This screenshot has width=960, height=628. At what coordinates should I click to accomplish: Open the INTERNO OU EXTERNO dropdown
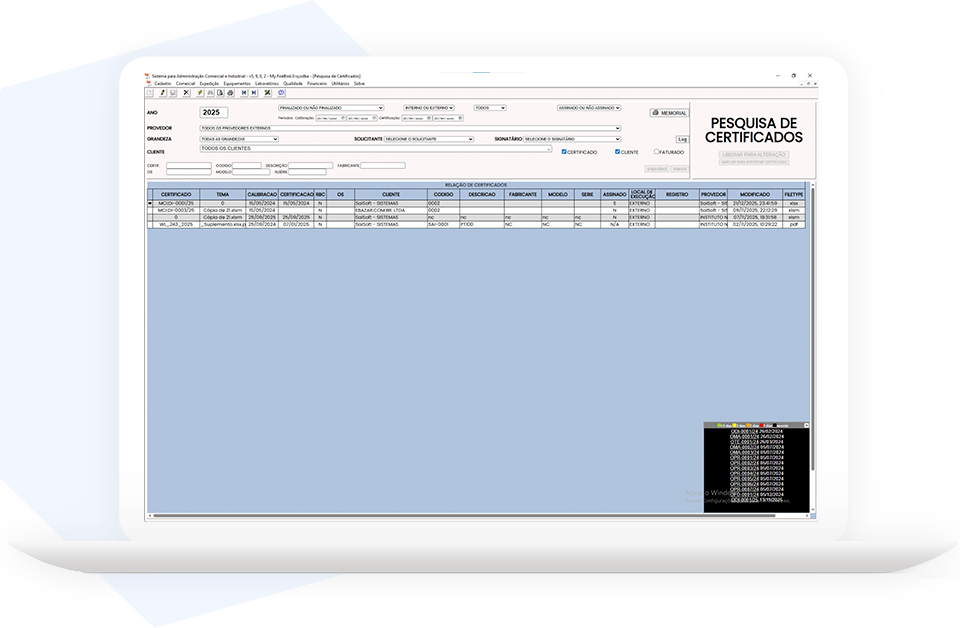[x=429, y=108]
